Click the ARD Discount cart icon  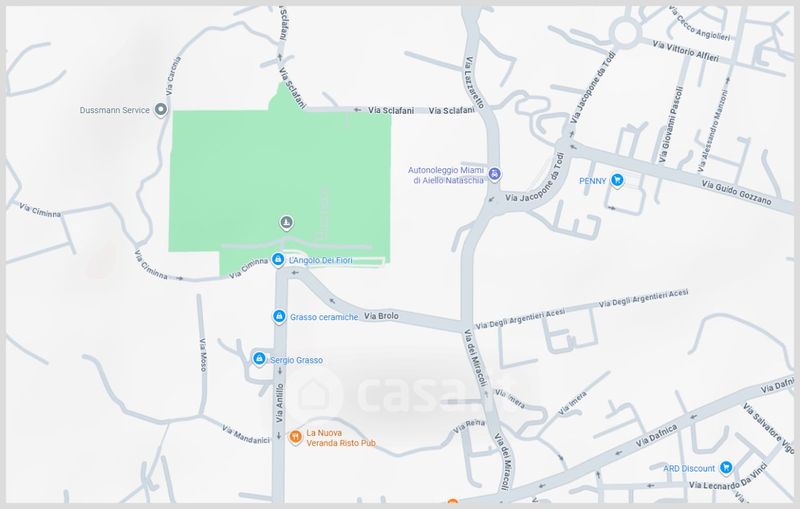(x=726, y=467)
